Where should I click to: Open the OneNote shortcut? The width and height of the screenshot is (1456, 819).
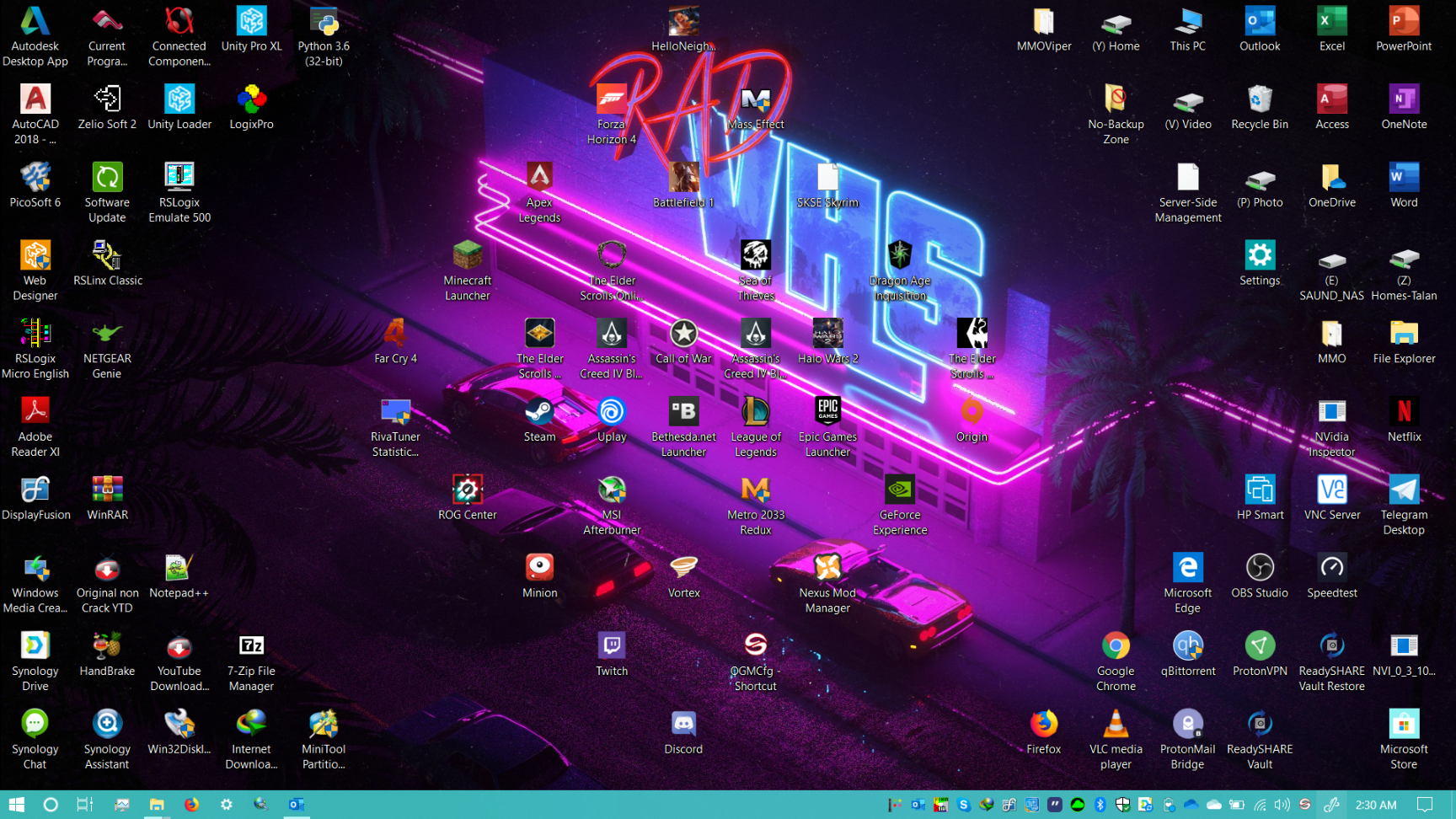pos(1404,107)
